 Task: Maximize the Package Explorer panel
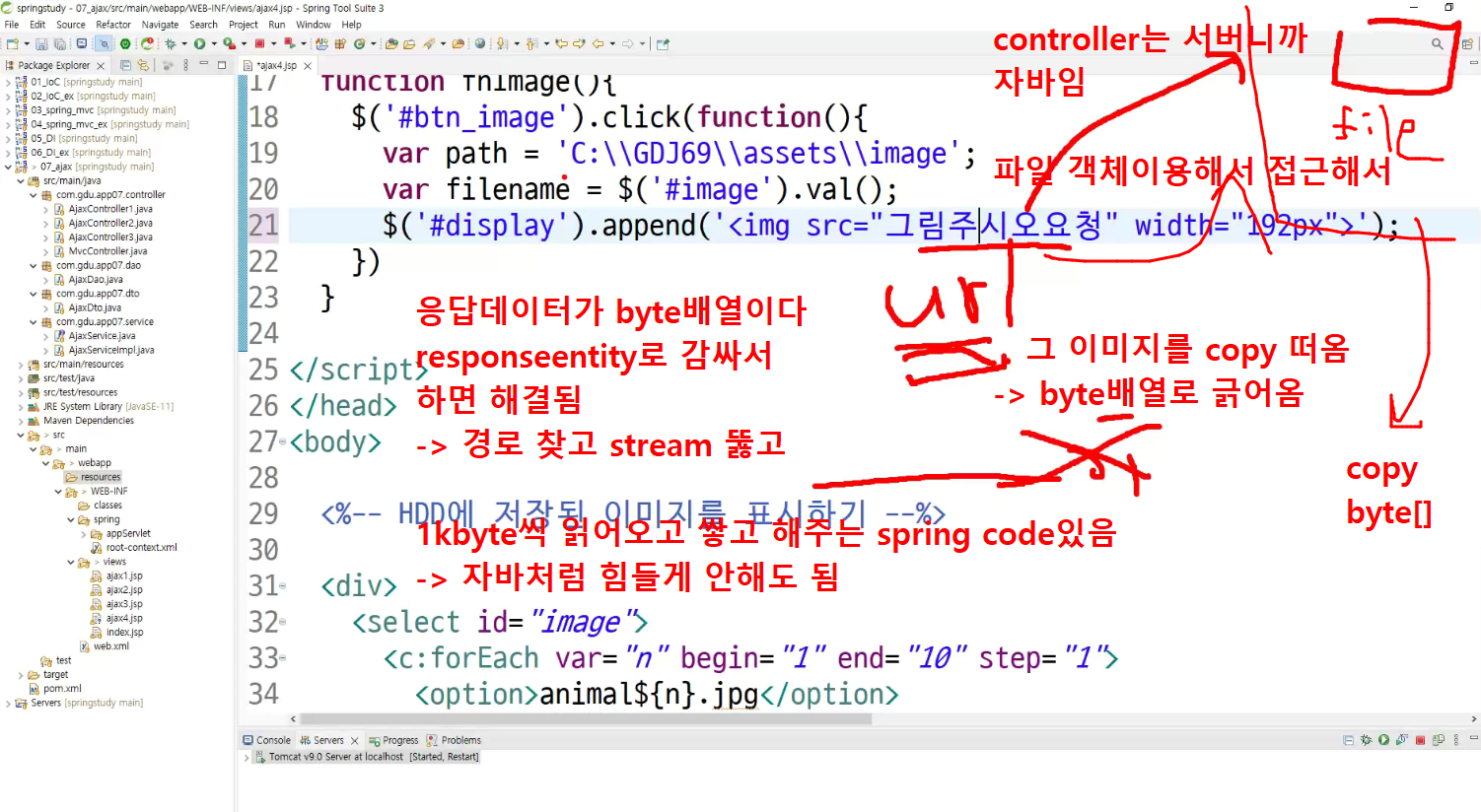click(222, 65)
